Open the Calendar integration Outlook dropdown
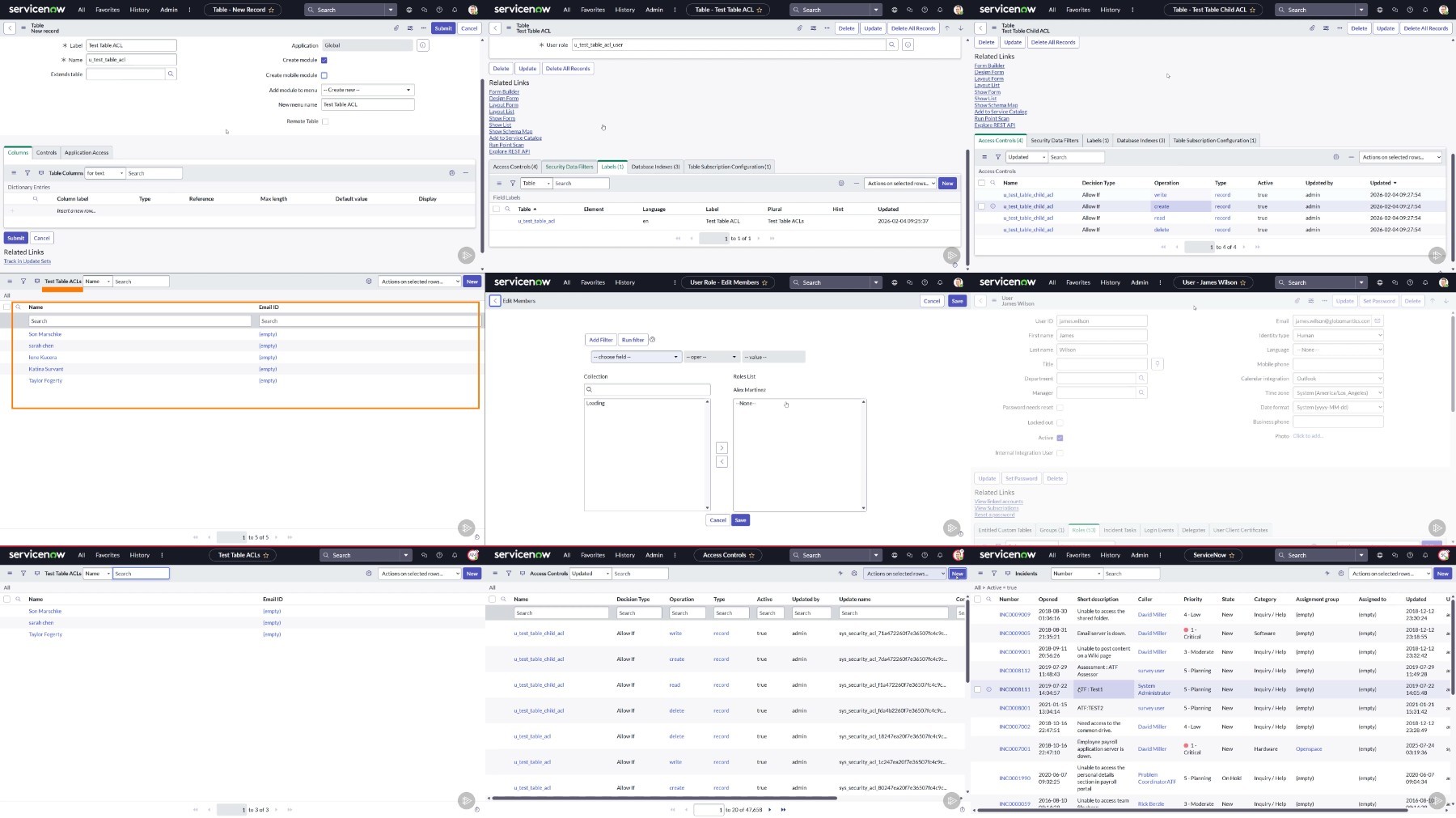 click(x=1338, y=379)
